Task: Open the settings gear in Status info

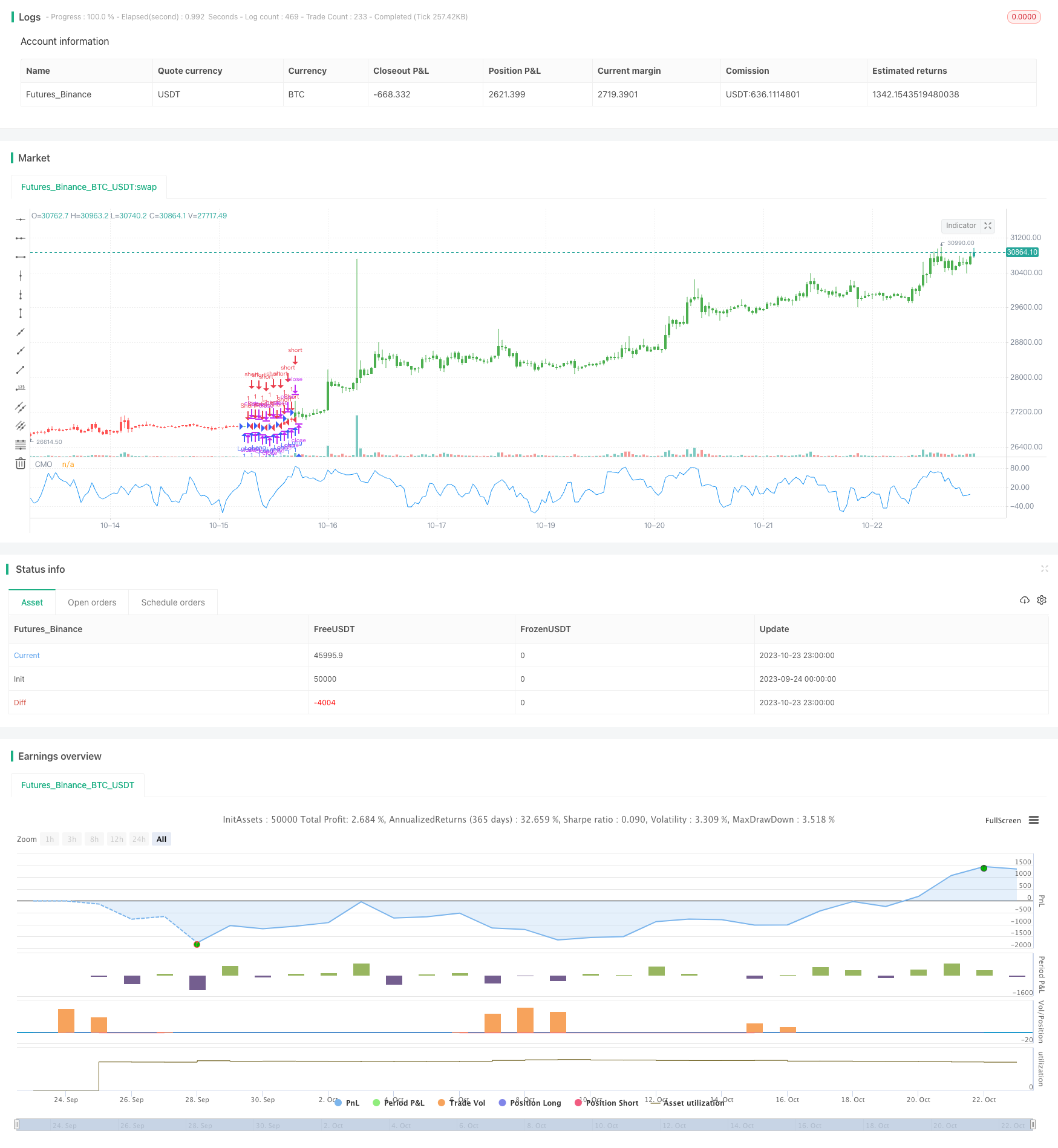Action: (1042, 600)
